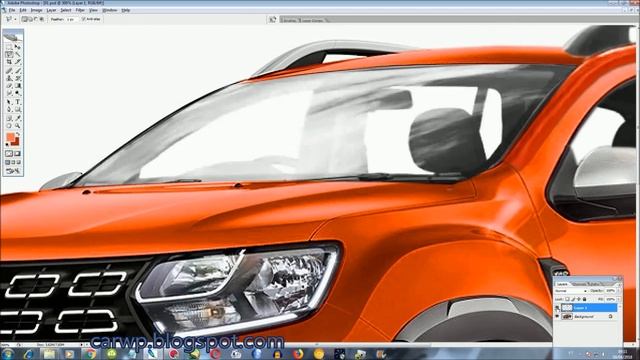
Task: Switch to Quick Mask mode
Action: coord(18,153)
